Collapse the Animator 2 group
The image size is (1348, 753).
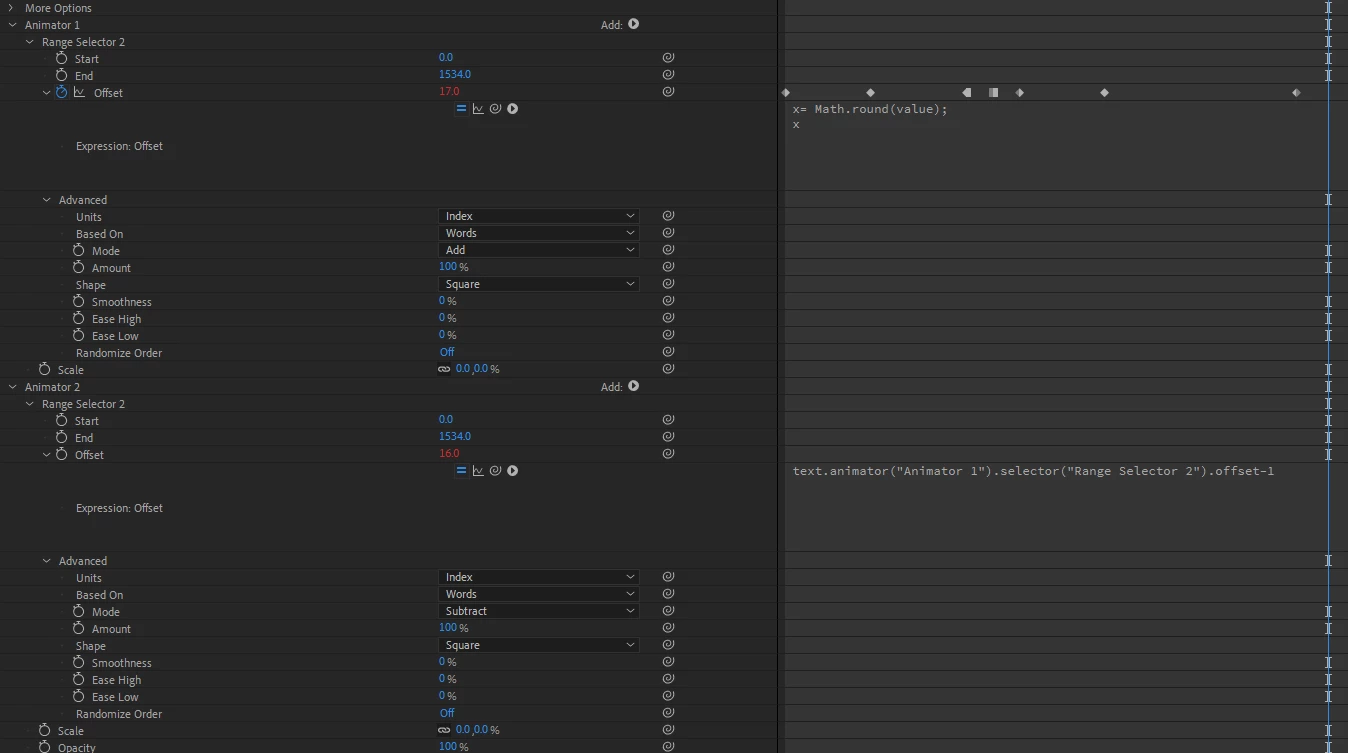(12, 386)
